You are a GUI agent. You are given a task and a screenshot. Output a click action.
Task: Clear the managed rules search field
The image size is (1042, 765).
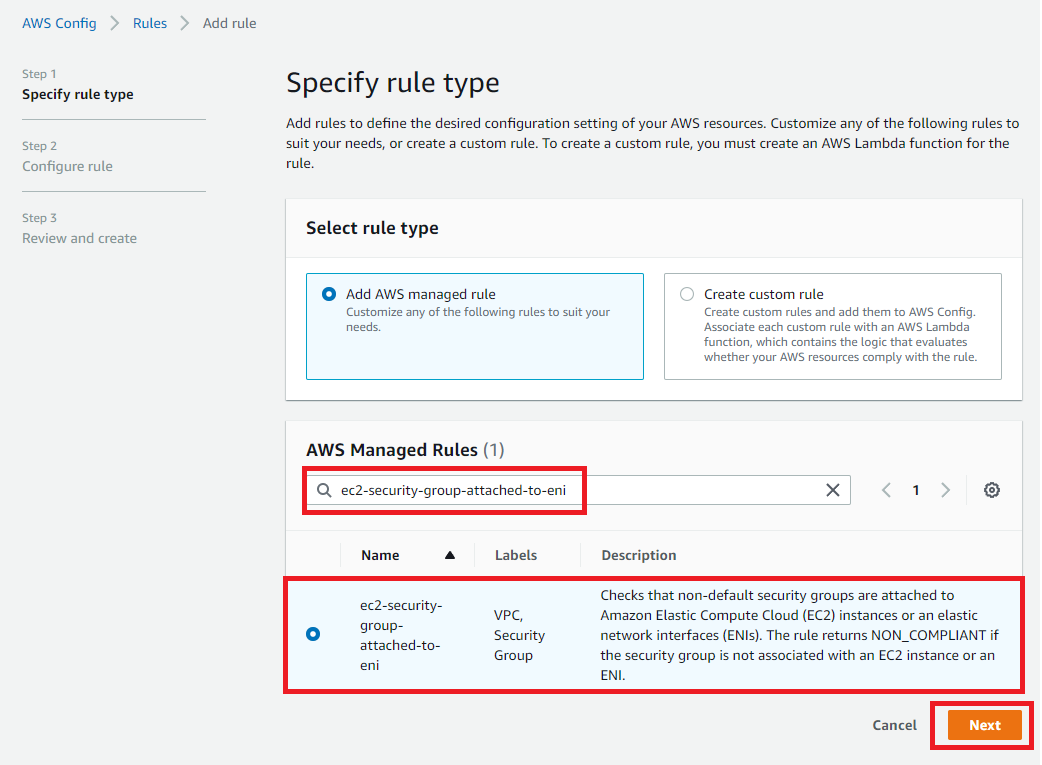click(x=832, y=490)
